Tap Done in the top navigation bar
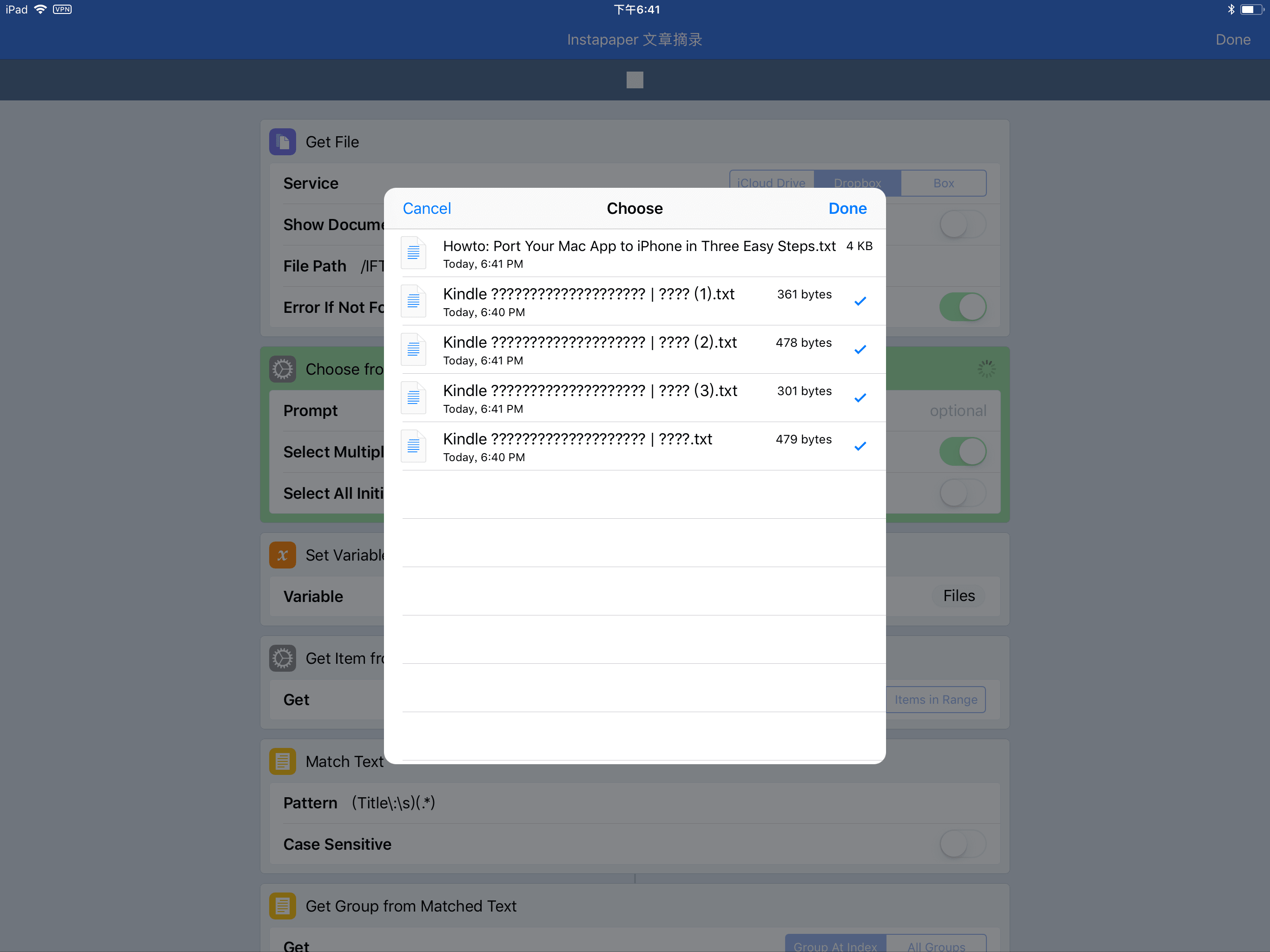This screenshot has width=1270, height=952. click(1233, 40)
